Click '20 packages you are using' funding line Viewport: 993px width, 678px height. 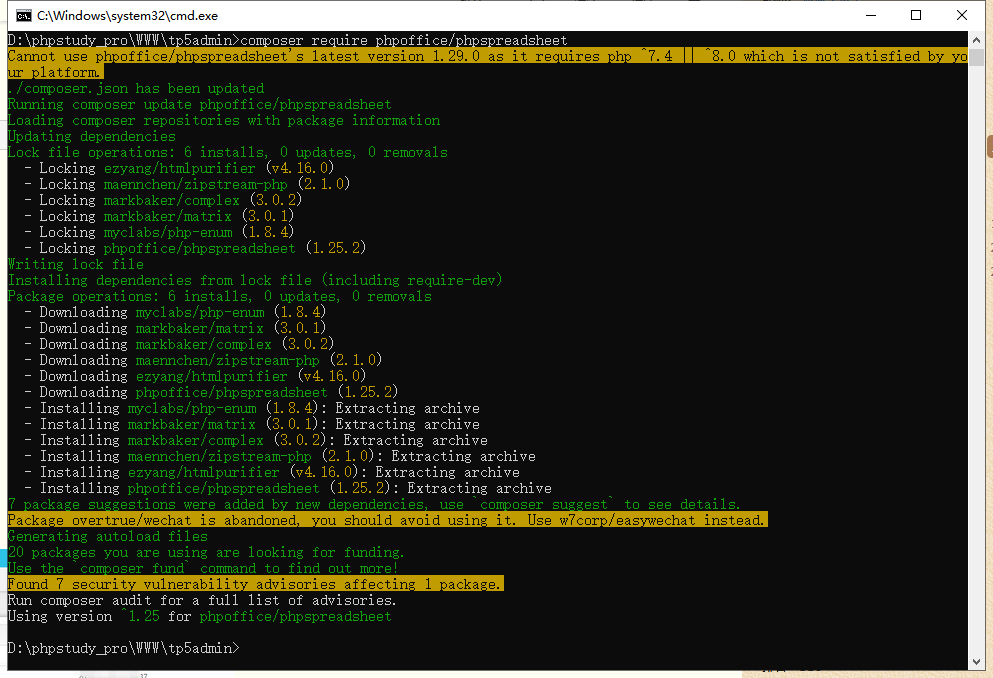[206, 552]
